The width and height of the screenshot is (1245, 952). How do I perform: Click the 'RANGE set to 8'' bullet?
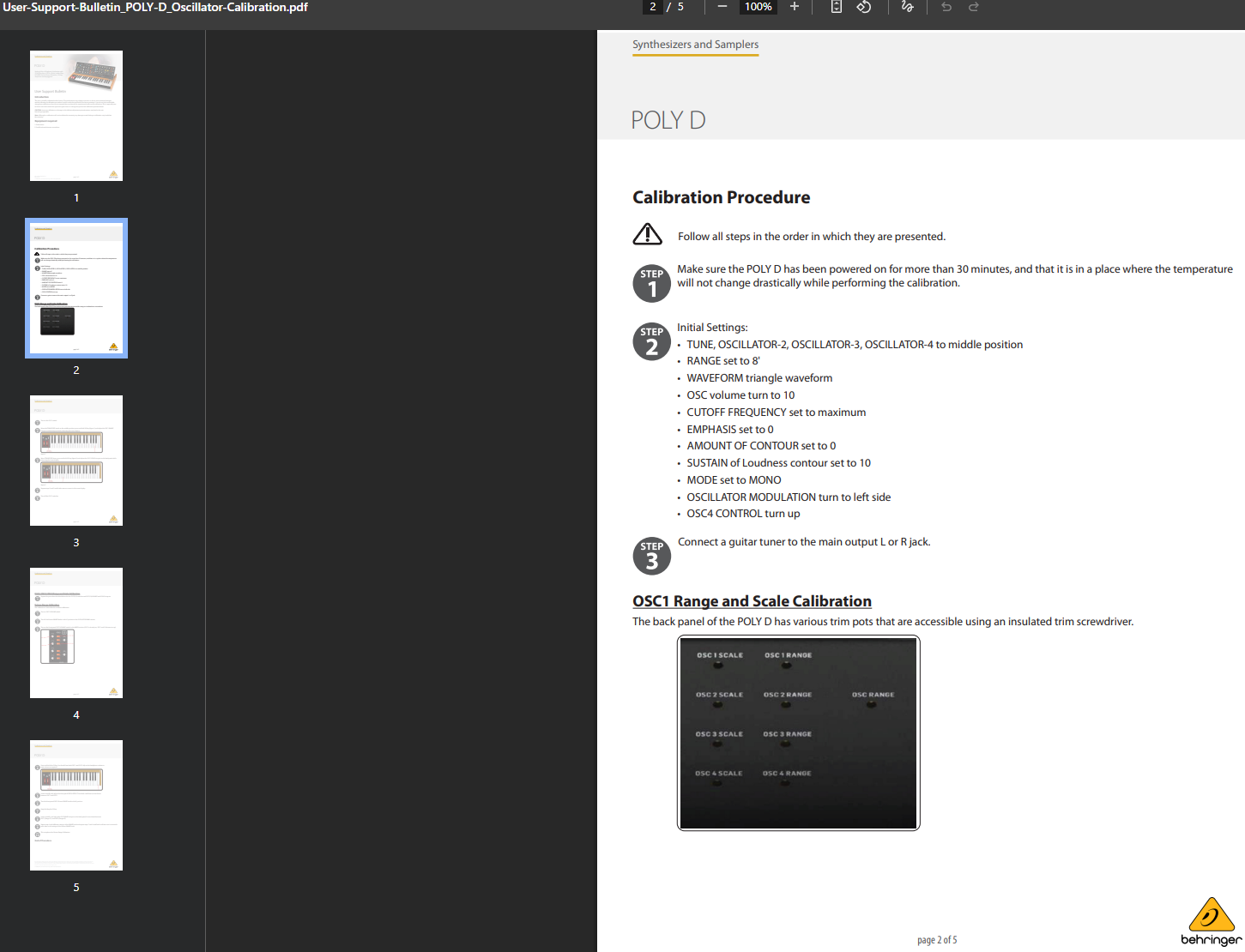(723, 361)
